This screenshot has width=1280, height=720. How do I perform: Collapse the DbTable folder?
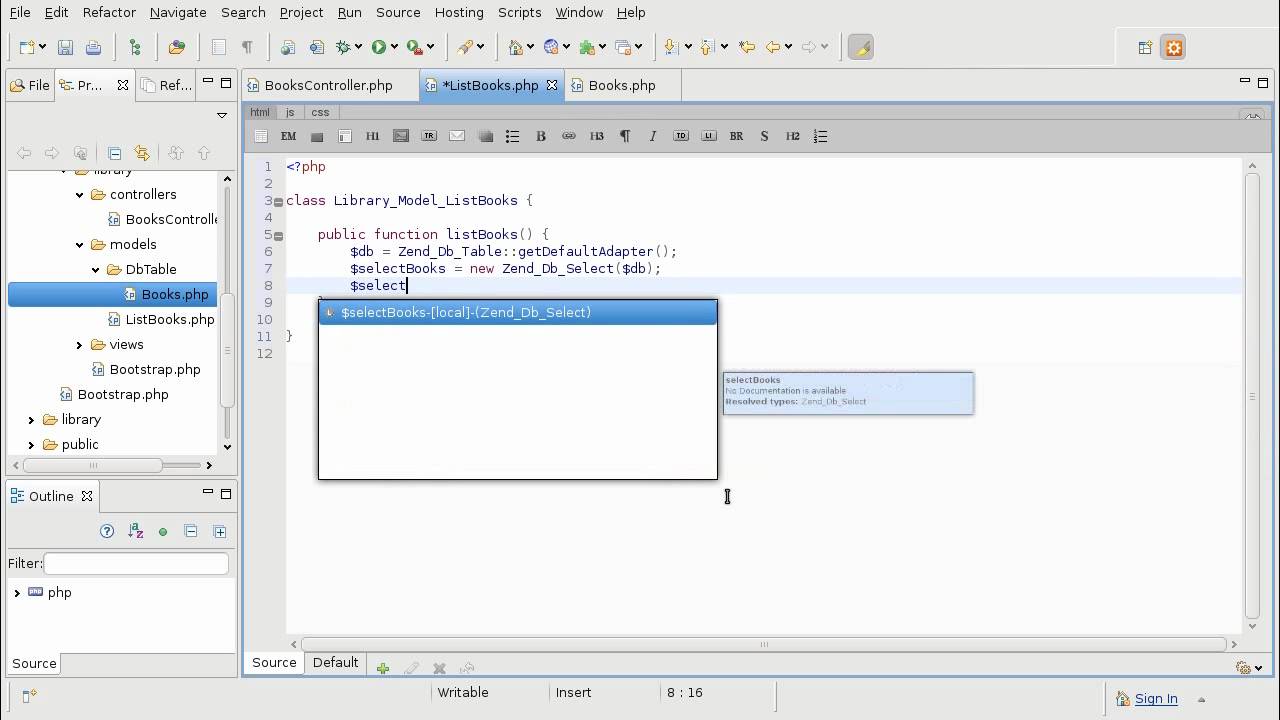96,269
